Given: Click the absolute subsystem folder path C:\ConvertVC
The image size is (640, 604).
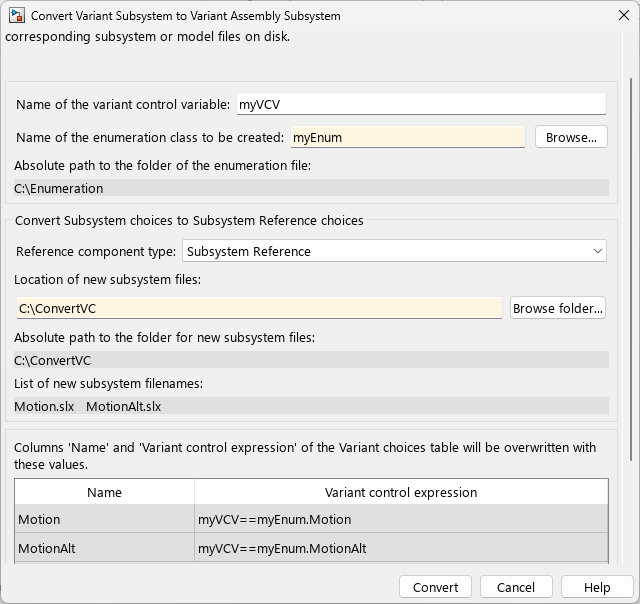Looking at the screenshot, I should 53,360.
